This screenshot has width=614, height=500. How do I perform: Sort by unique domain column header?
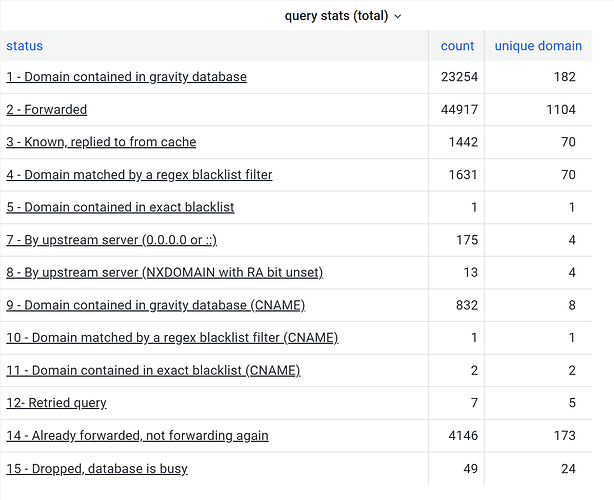[538, 46]
